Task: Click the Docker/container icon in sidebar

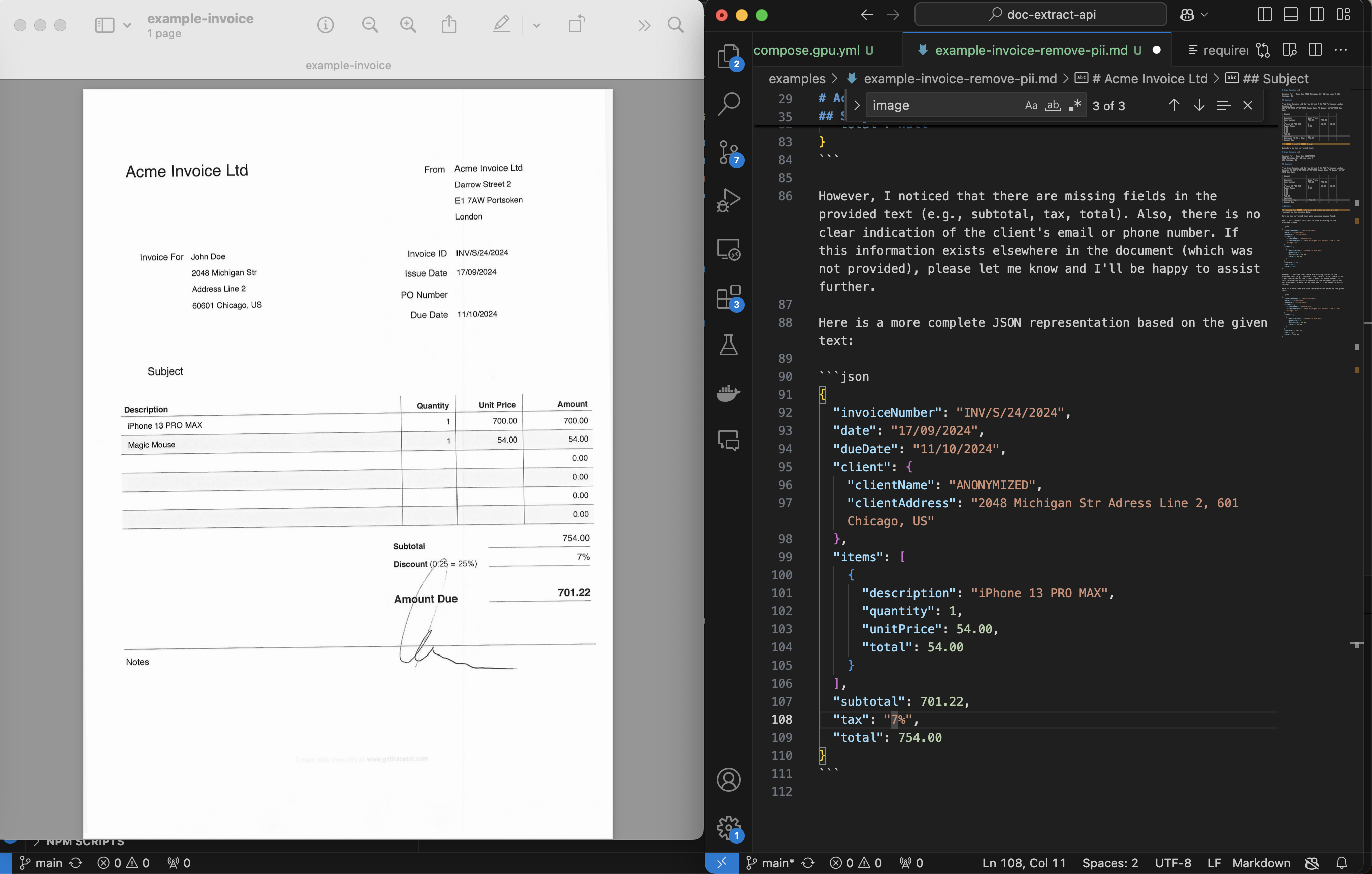Action: [x=728, y=392]
